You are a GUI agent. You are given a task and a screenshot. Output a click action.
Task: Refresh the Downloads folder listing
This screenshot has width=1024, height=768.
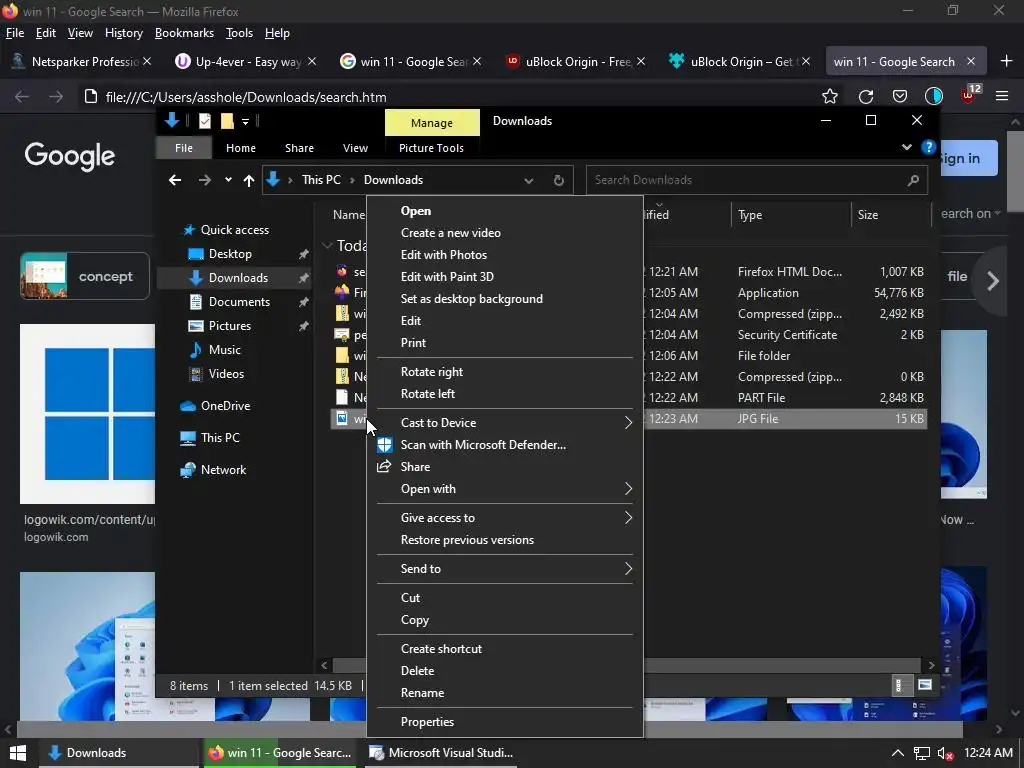pyautogui.click(x=558, y=180)
